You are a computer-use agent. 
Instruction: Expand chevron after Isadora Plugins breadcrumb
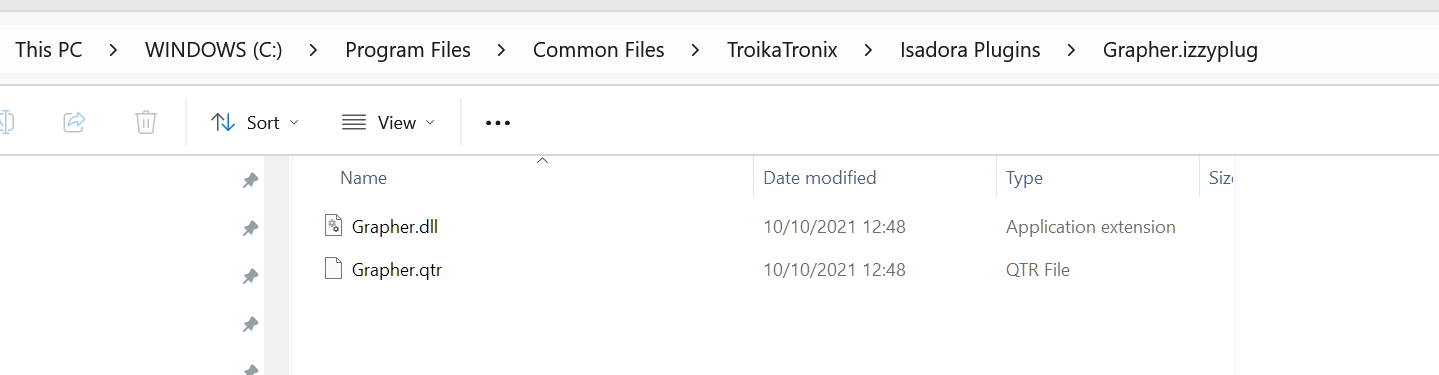pos(1071,50)
